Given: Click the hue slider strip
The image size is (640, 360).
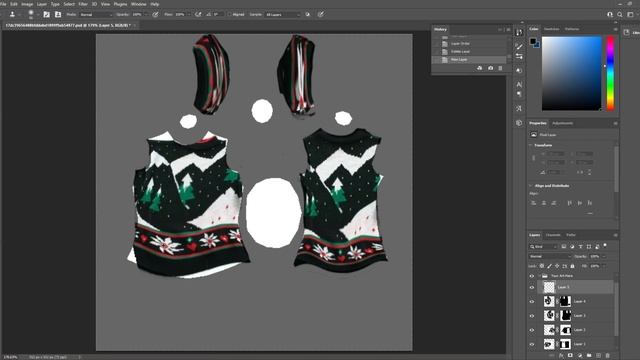Looking at the screenshot, I should 610,73.
